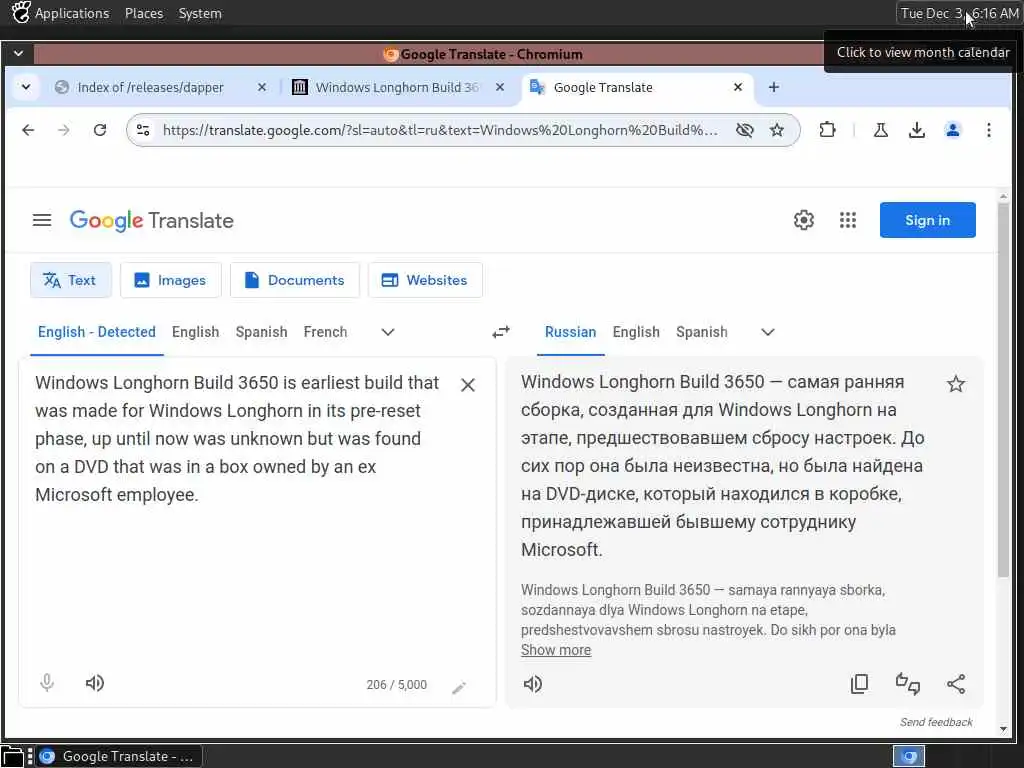
Task: Select English - Detected source language
Action: [x=97, y=332]
